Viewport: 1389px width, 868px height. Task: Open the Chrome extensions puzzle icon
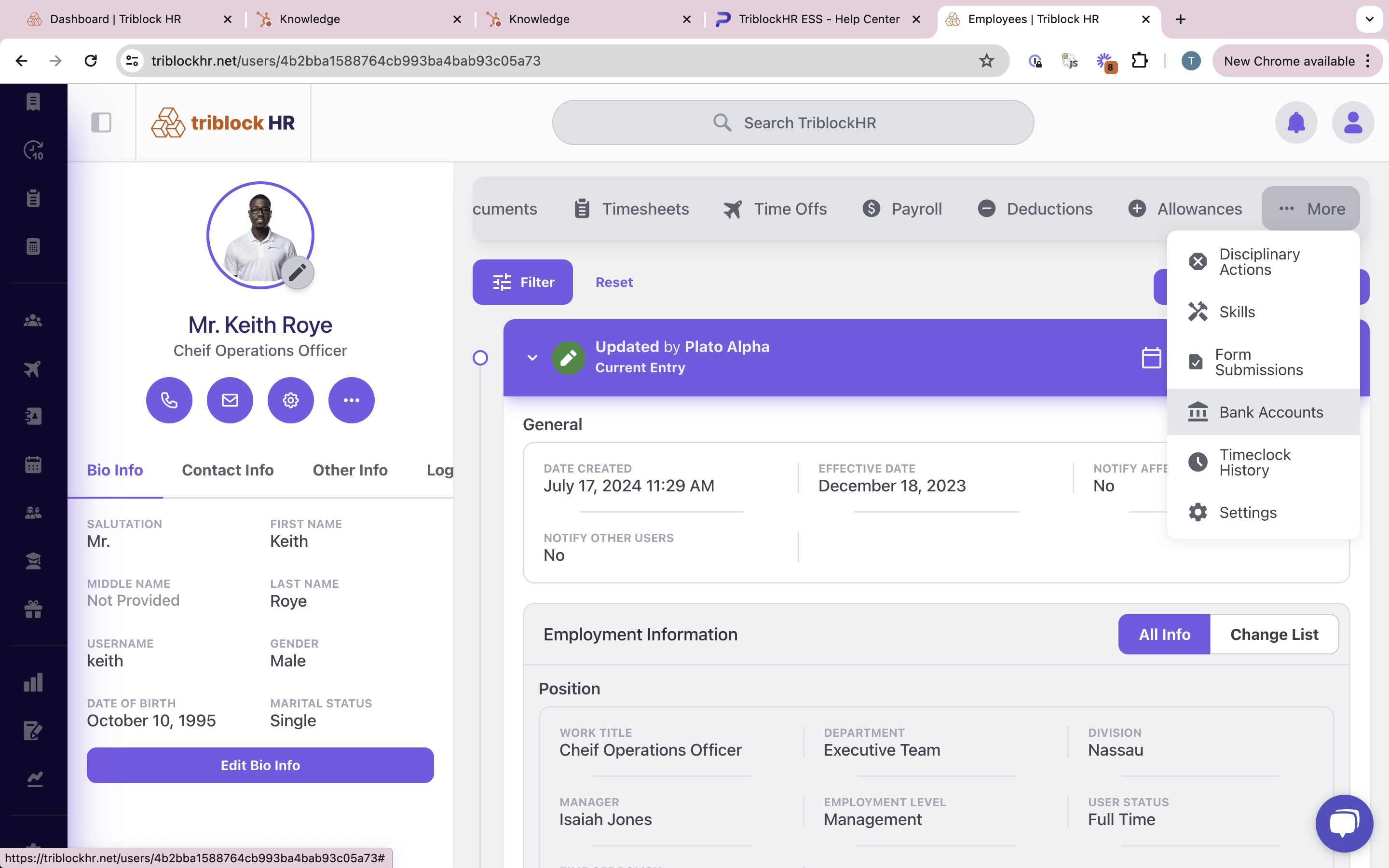click(x=1139, y=61)
